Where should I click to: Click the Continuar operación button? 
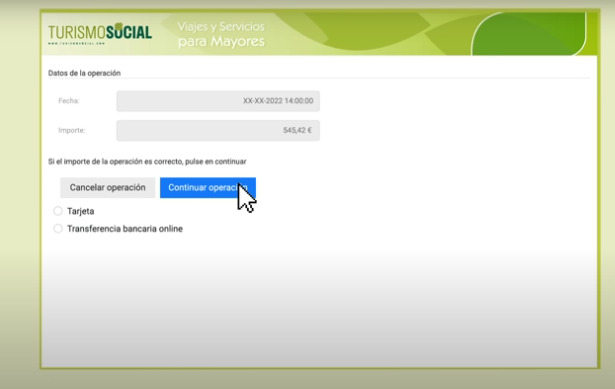[208, 188]
